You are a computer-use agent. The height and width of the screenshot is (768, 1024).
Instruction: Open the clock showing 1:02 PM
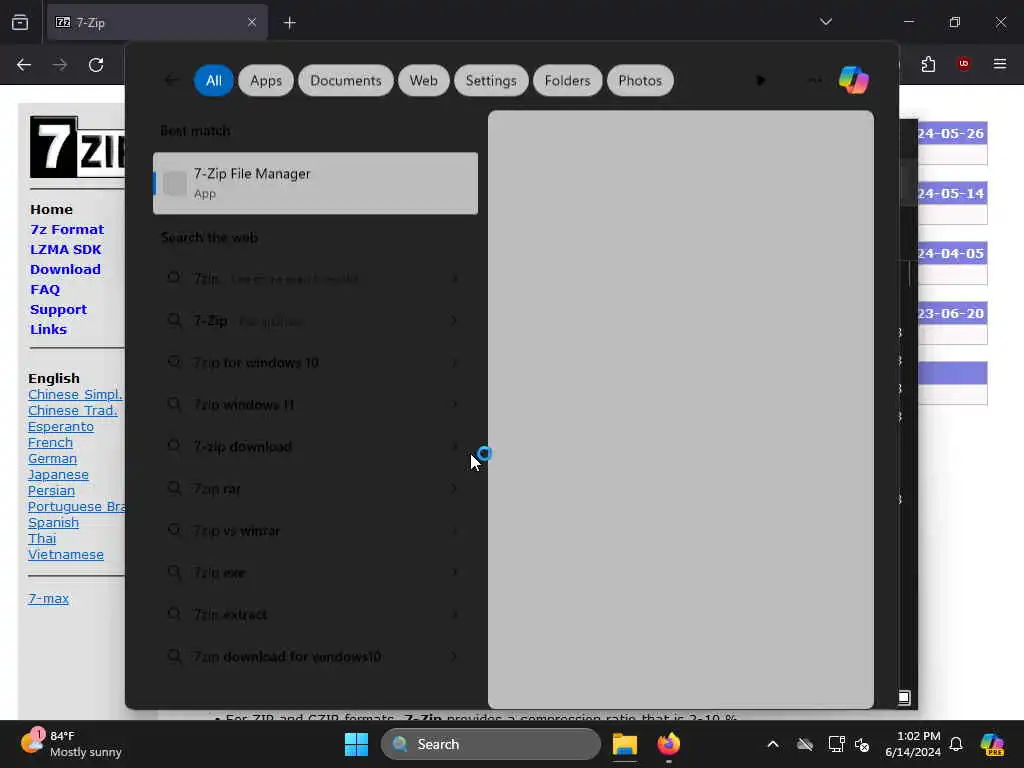tap(912, 744)
